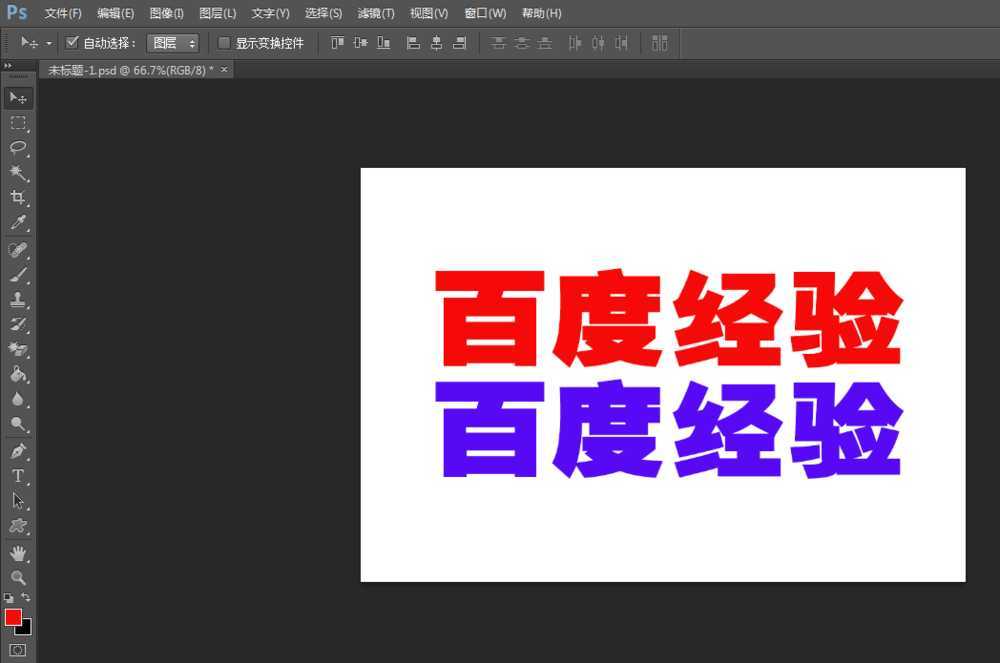Open the 图像(I) menu
The width and height of the screenshot is (1000, 663).
pos(166,13)
